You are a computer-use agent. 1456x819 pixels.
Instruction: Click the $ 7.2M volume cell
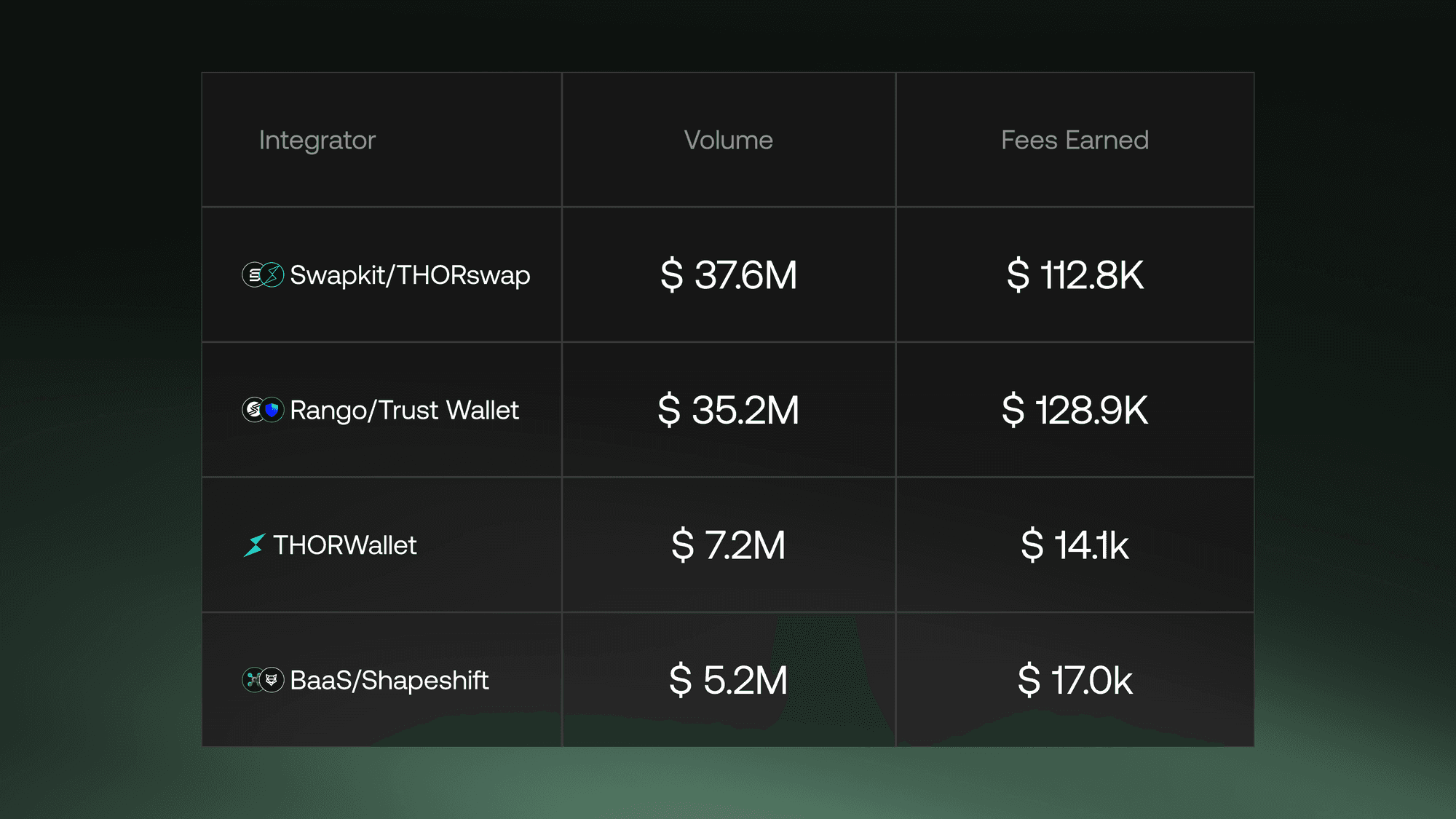(x=728, y=545)
